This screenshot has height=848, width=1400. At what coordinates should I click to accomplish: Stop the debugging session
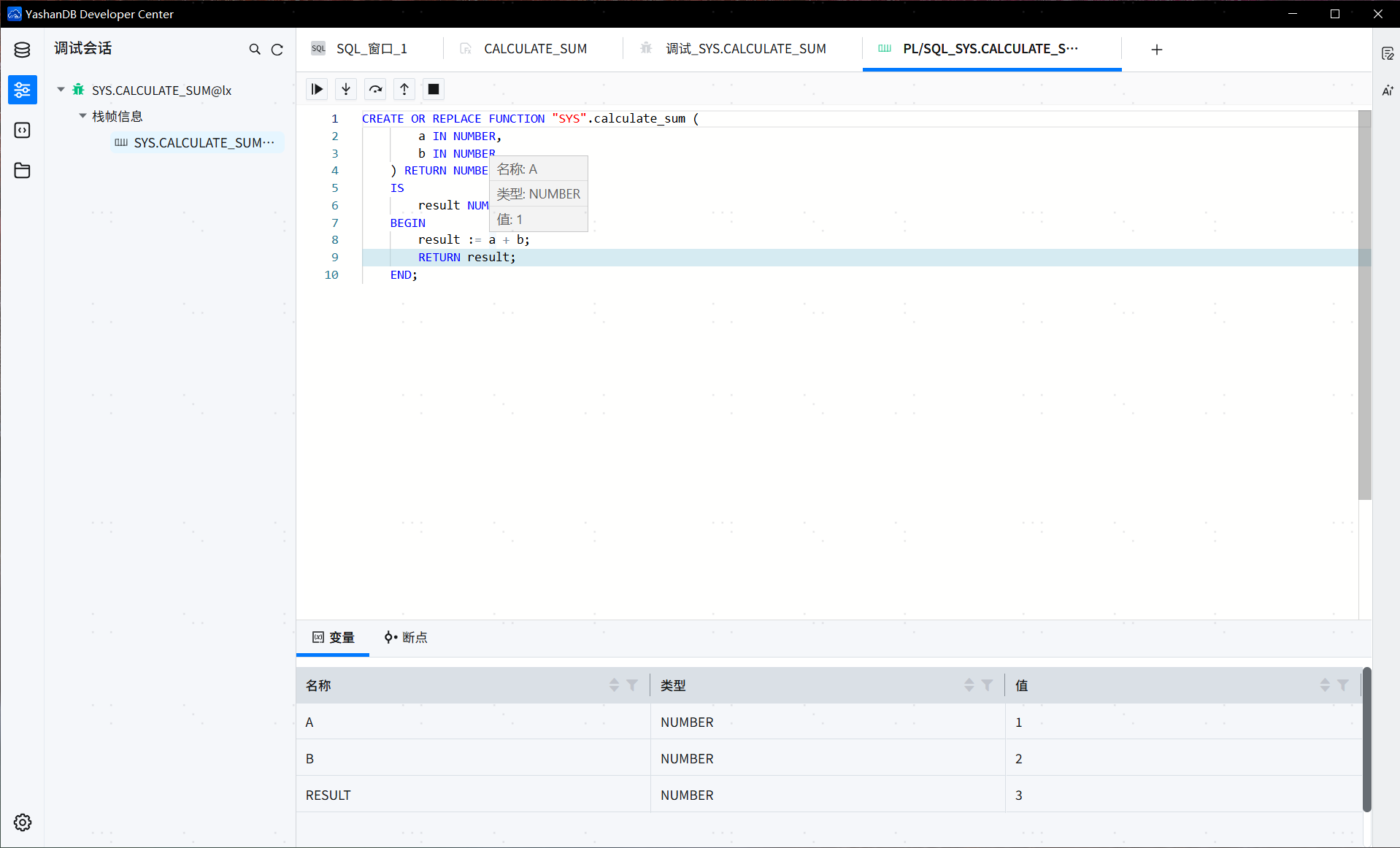tap(434, 89)
